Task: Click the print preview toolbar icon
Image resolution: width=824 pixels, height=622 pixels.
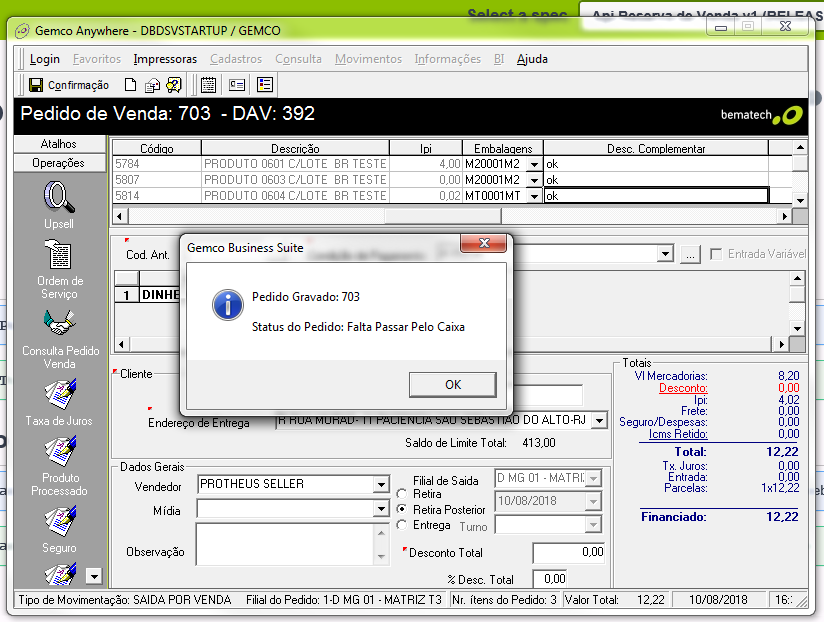Action: 152,85
